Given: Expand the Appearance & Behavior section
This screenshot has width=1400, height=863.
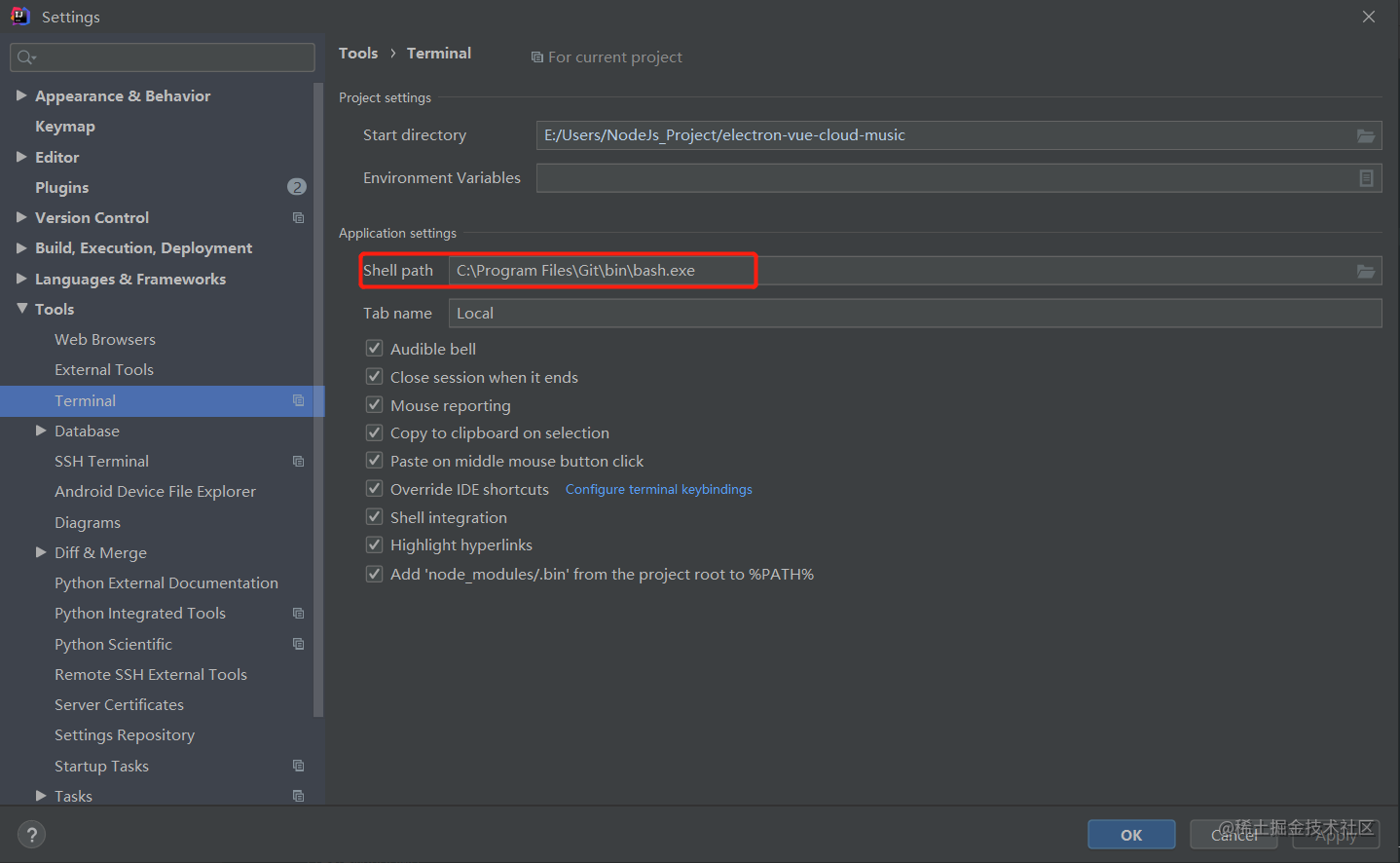Looking at the screenshot, I should (22, 95).
